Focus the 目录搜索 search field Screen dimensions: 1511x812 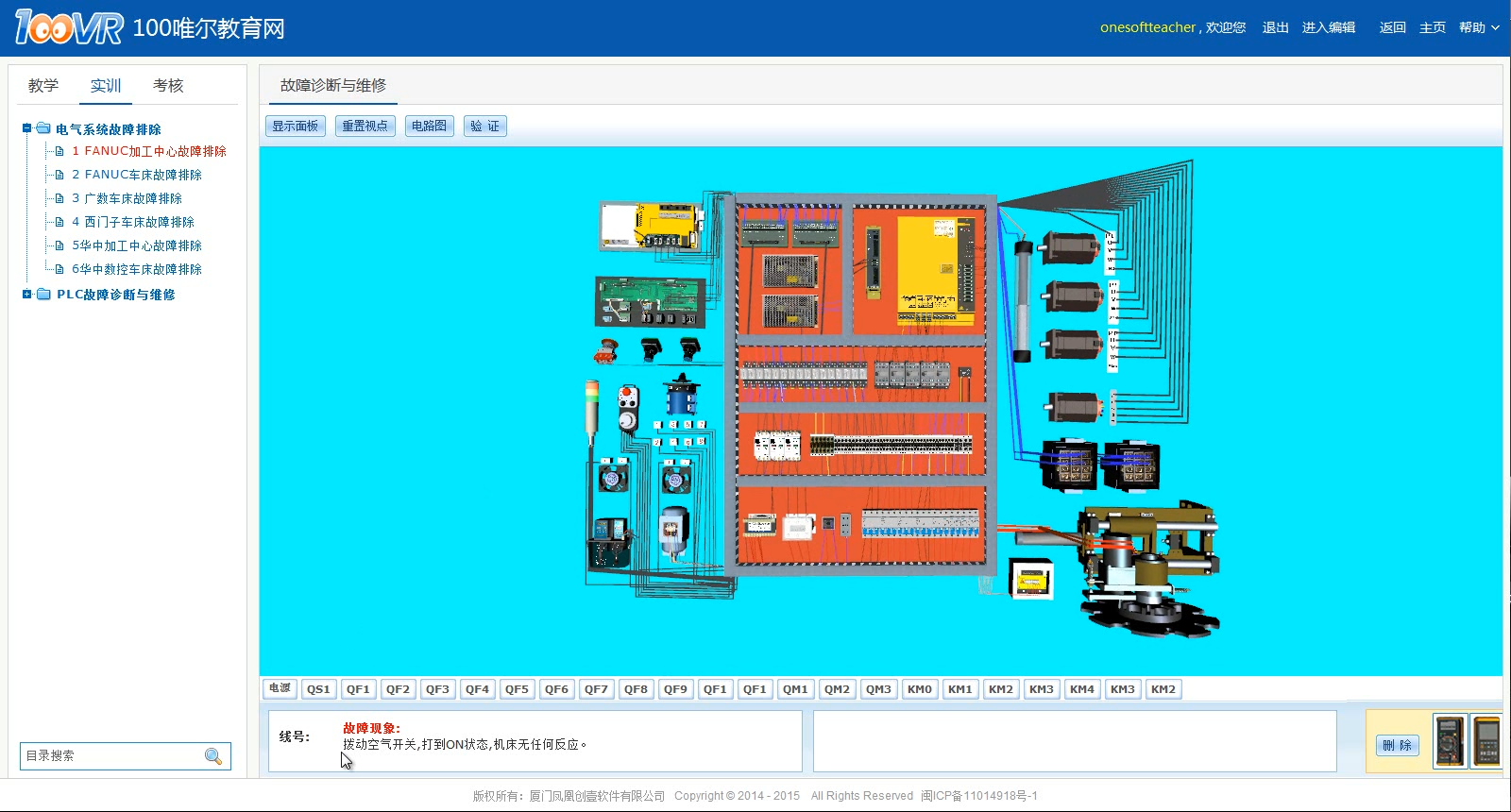111,756
